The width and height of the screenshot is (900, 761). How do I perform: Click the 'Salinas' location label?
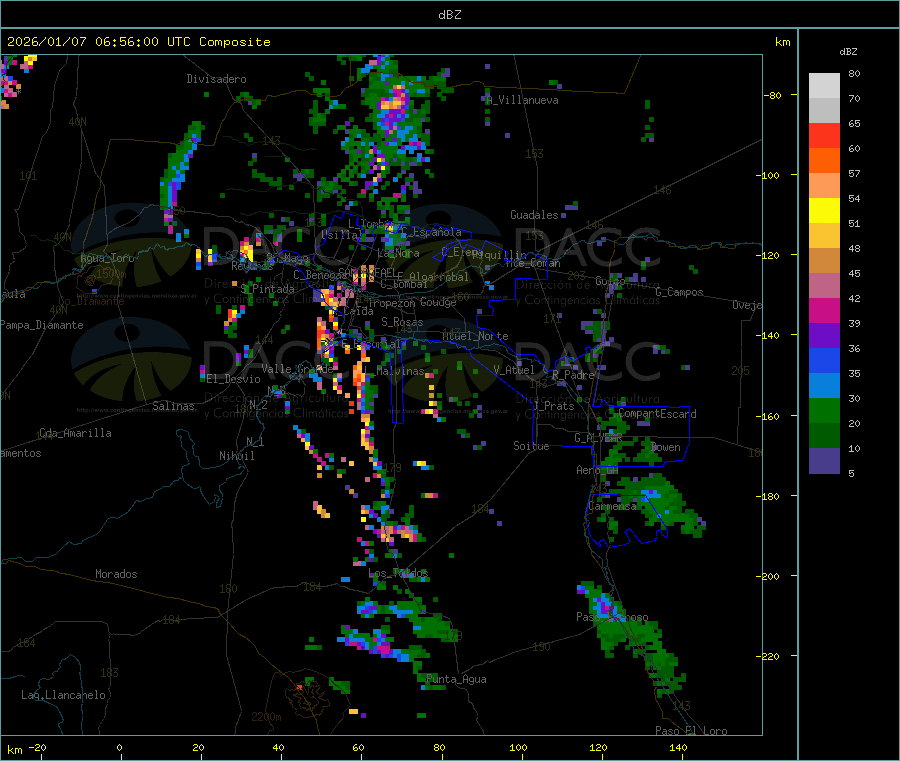(x=173, y=406)
